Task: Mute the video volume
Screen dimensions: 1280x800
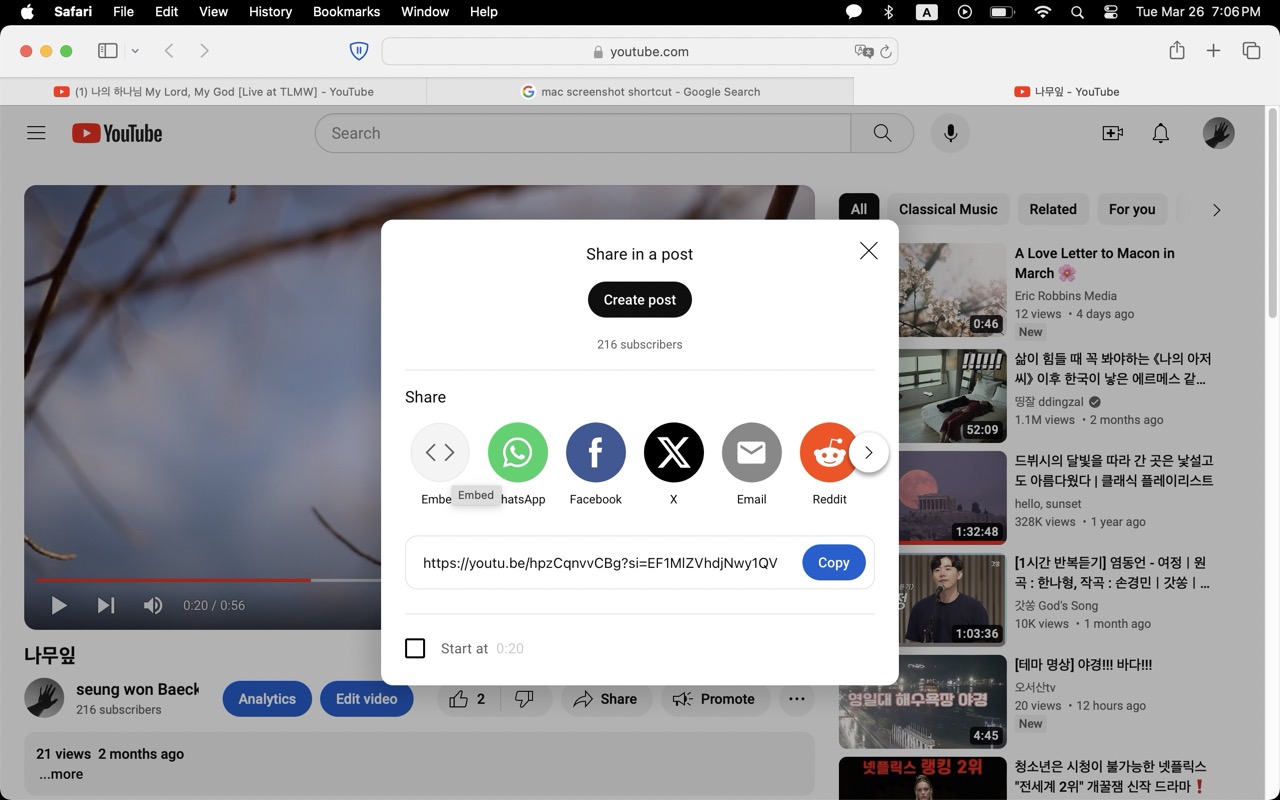Action: pos(153,605)
